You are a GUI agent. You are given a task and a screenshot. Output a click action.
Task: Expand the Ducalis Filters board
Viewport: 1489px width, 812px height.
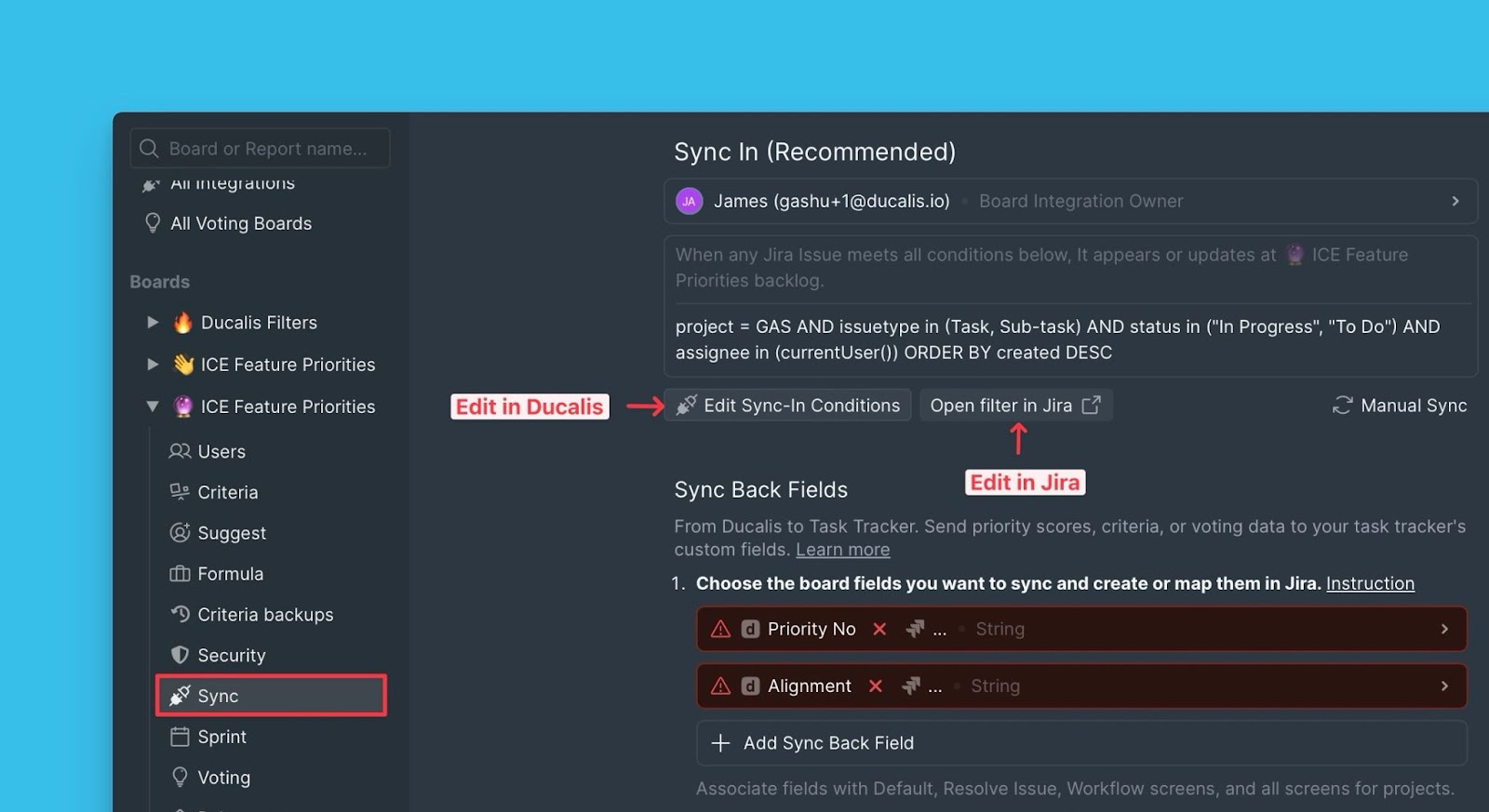153,323
